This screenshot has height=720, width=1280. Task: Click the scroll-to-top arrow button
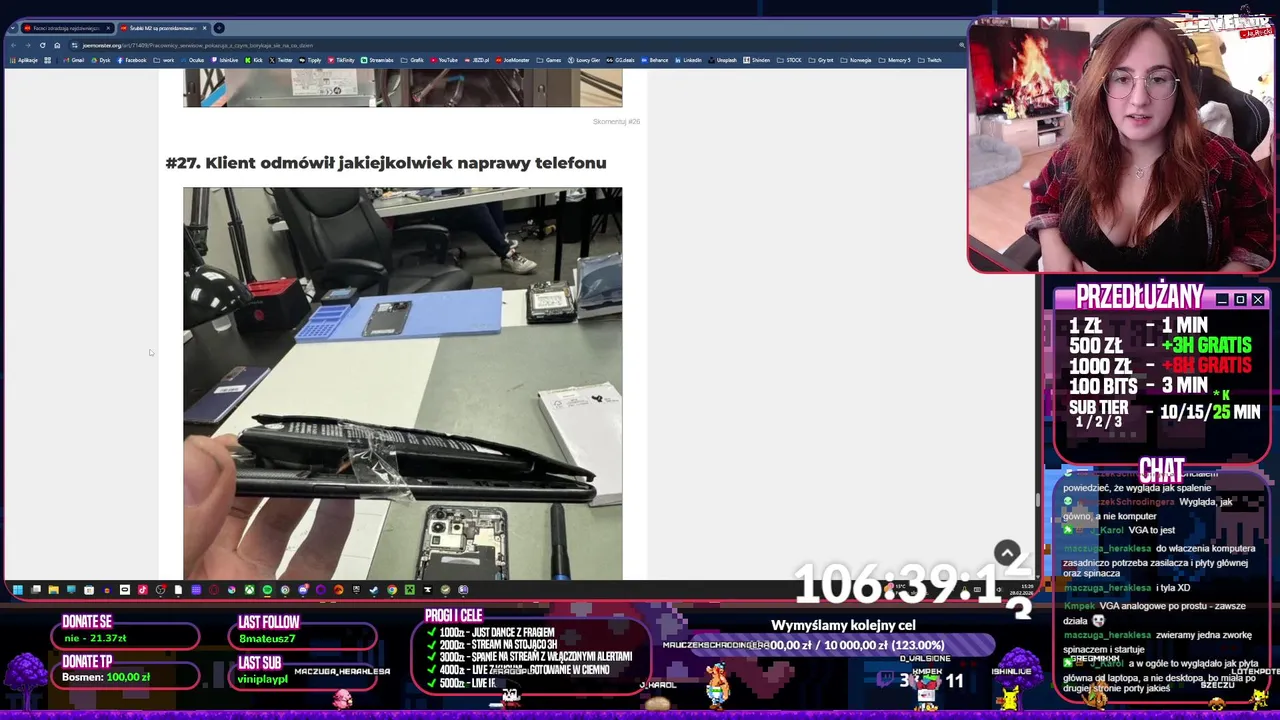click(1007, 552)
